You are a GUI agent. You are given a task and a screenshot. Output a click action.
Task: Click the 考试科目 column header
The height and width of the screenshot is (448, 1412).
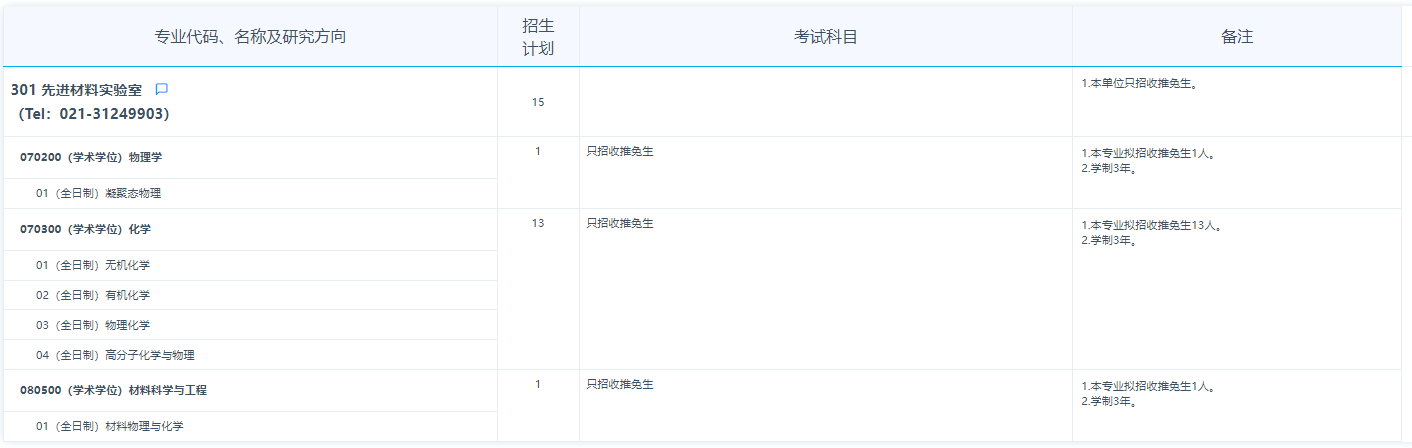click(826, 37)
